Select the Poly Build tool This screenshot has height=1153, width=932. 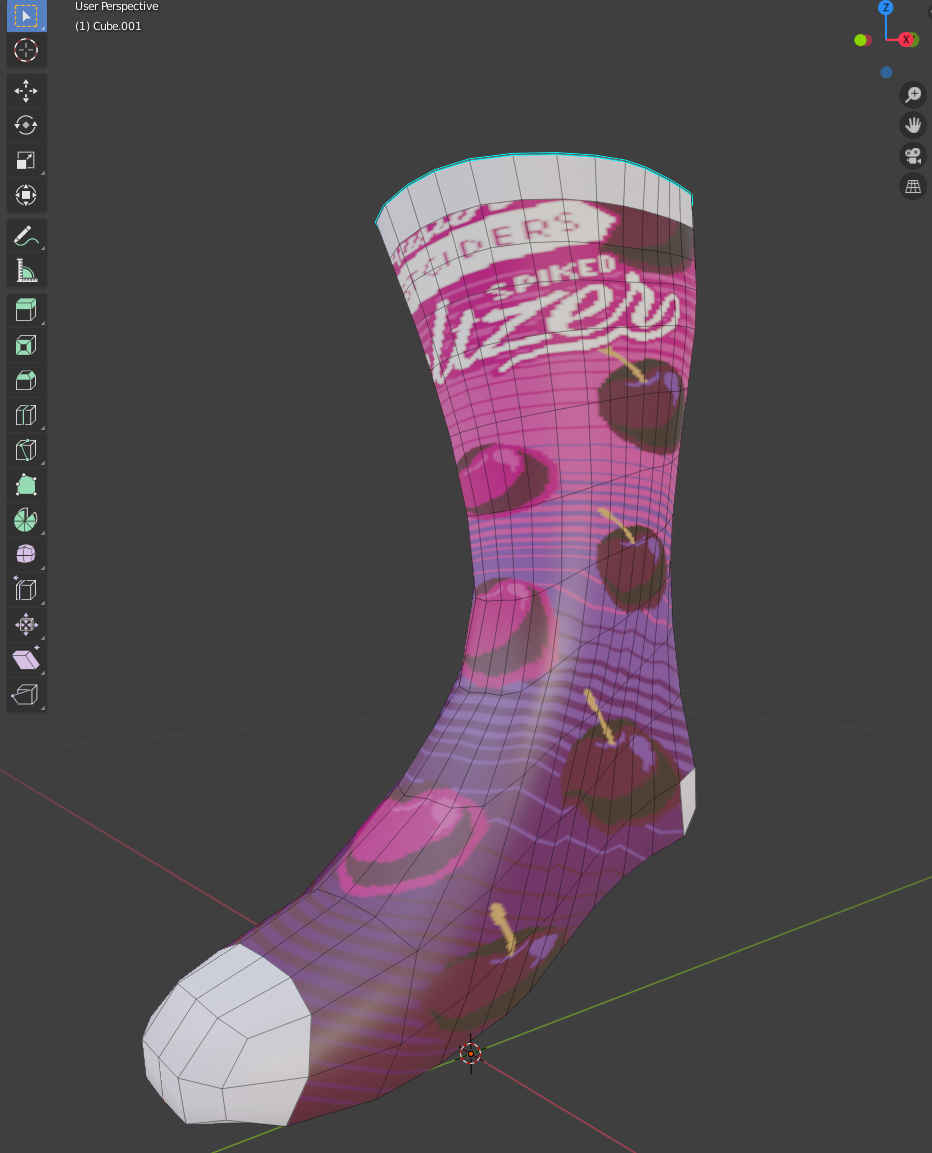[26, 485]
